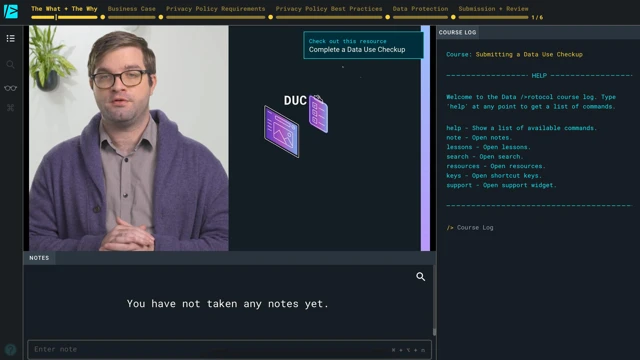Click the Course Log command prompt line
640x360 pixels.
(470, 228)
